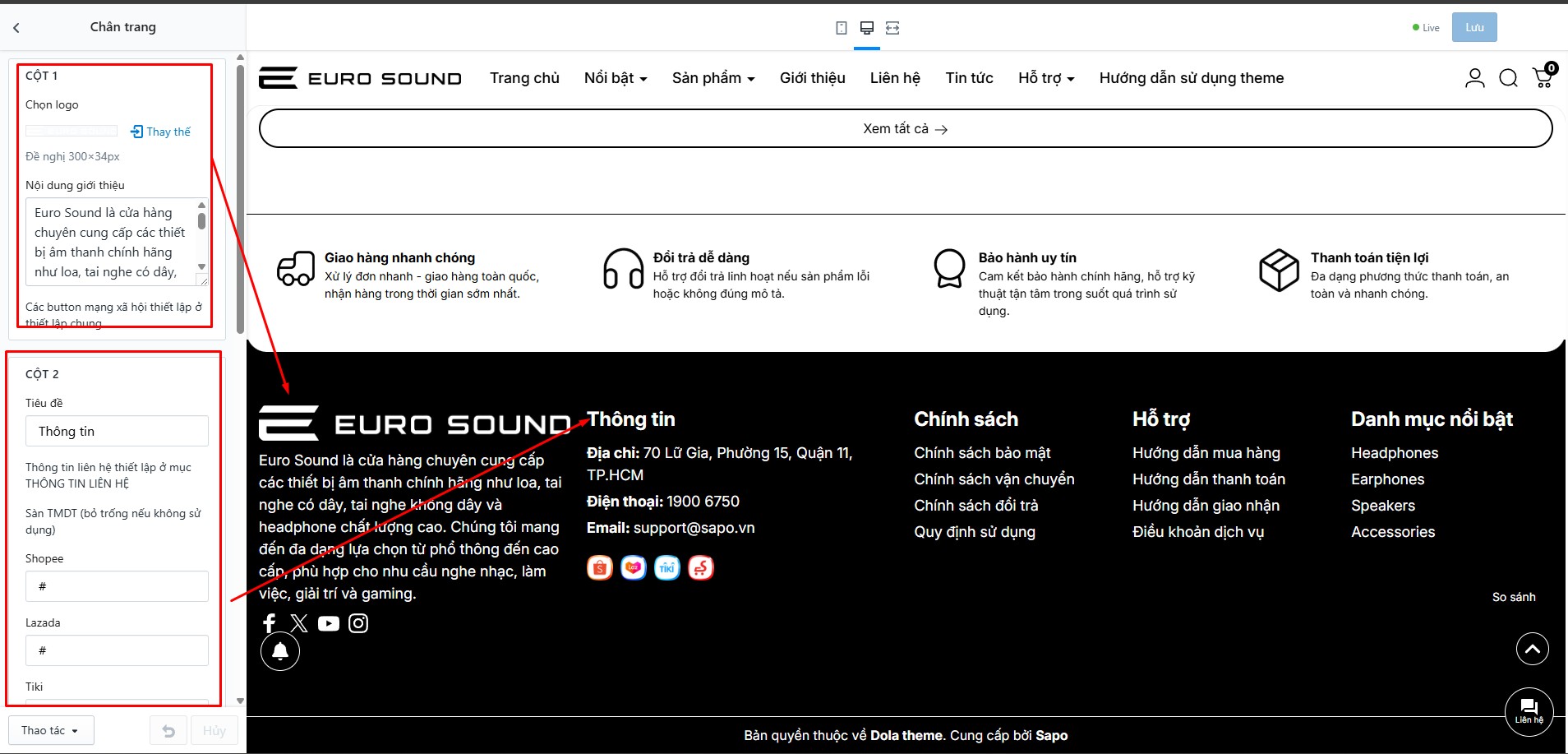The height and width of the screenshot is (754, 1568).
Task: Click the notification bell button
Action: 280,651
